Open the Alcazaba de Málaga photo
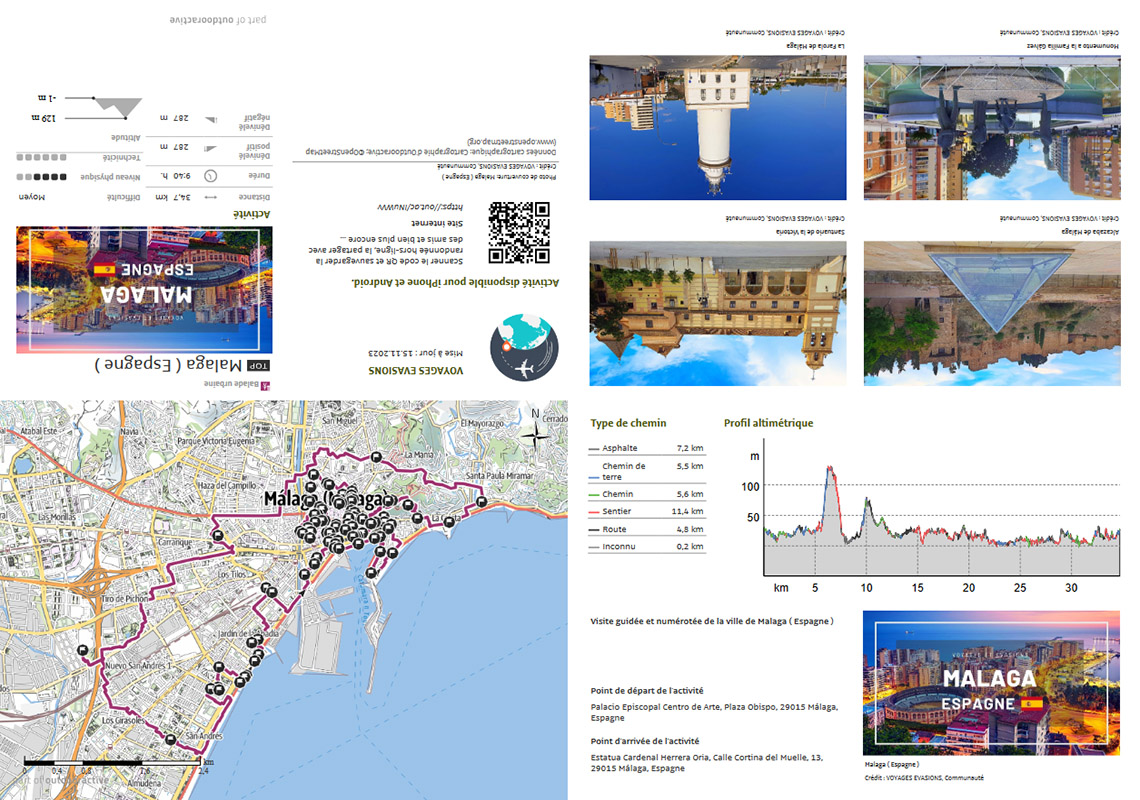1140x800 pixels. [992, 313]
